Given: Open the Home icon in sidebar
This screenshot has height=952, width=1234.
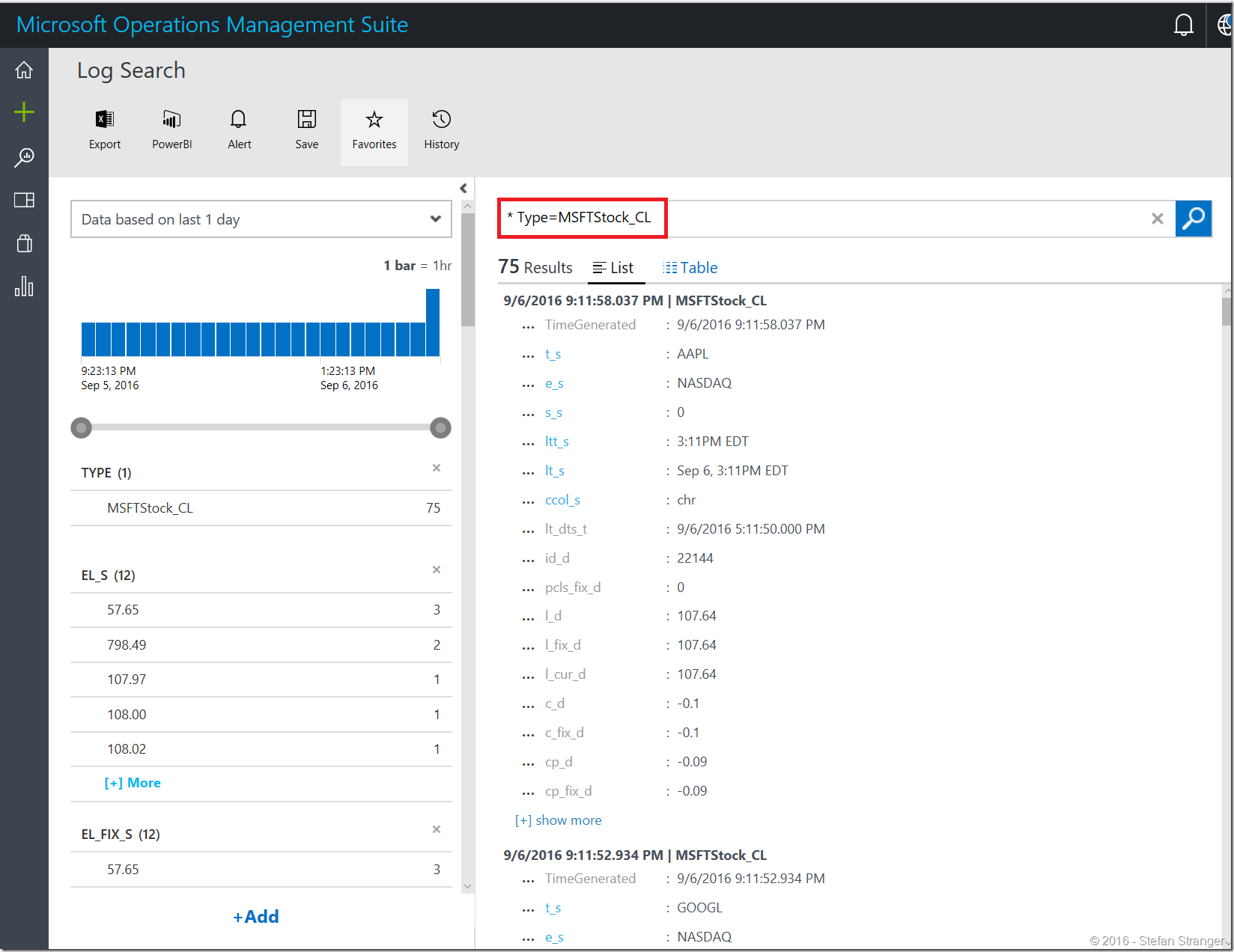Looking at the screenshot, I should 24,70.
